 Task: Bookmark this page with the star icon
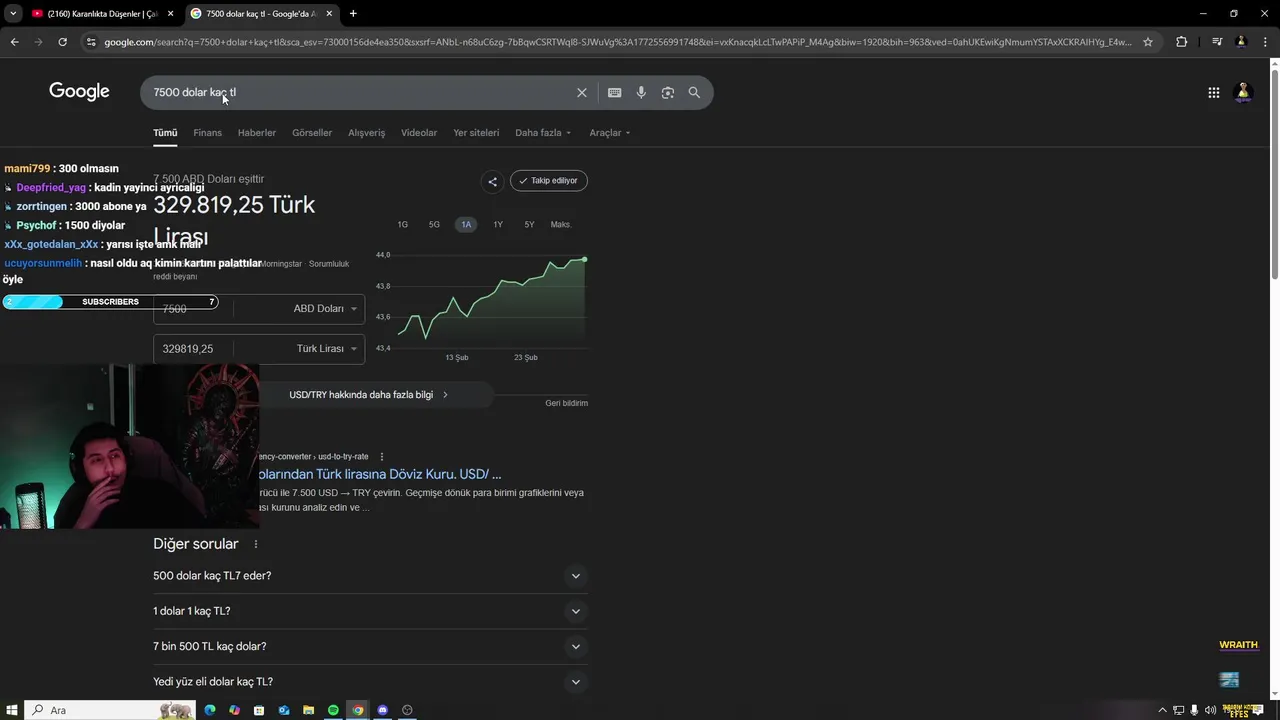click(x=1148, y=42)
